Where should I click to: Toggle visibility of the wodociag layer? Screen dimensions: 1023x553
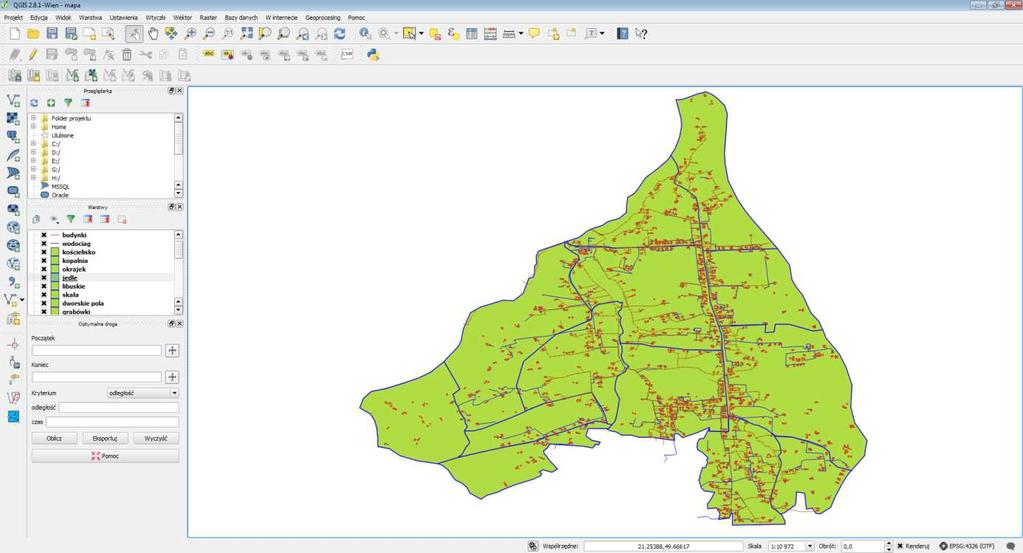pos(44,243)
